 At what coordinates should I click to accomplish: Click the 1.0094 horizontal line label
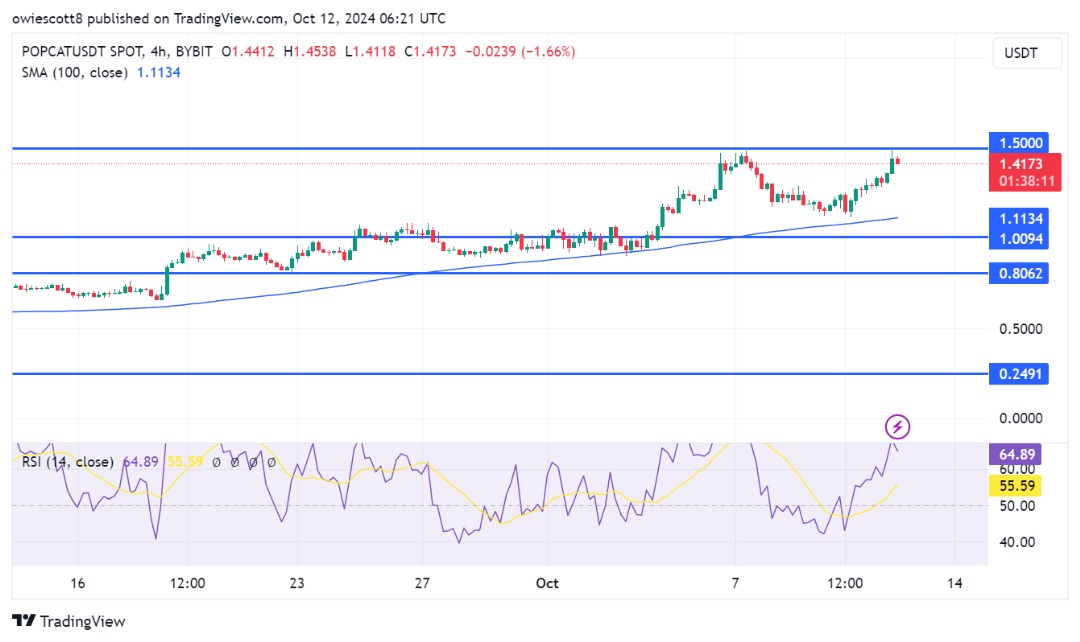1017,239
